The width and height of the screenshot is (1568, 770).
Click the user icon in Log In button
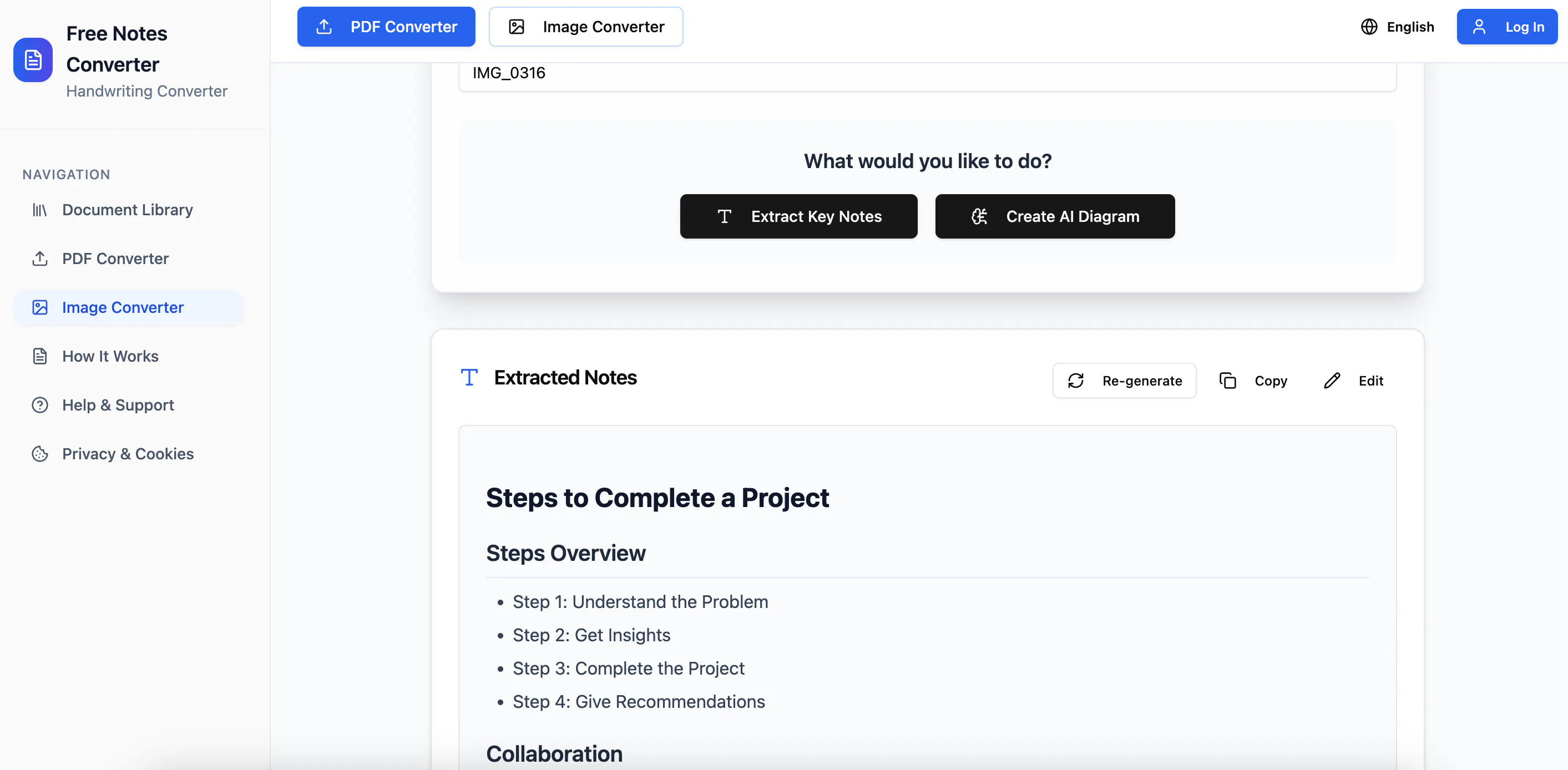[x=1479, y=27]
